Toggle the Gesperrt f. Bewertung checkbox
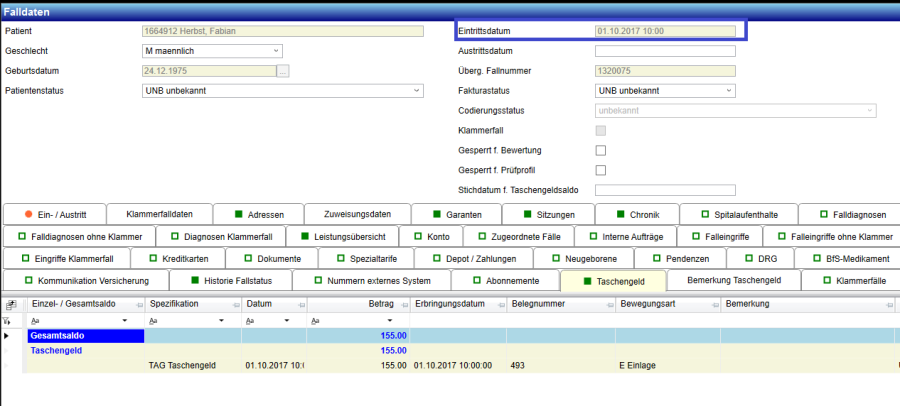Image resolution: width=900 pixels, height=406 pixels. tap(601, 150)
